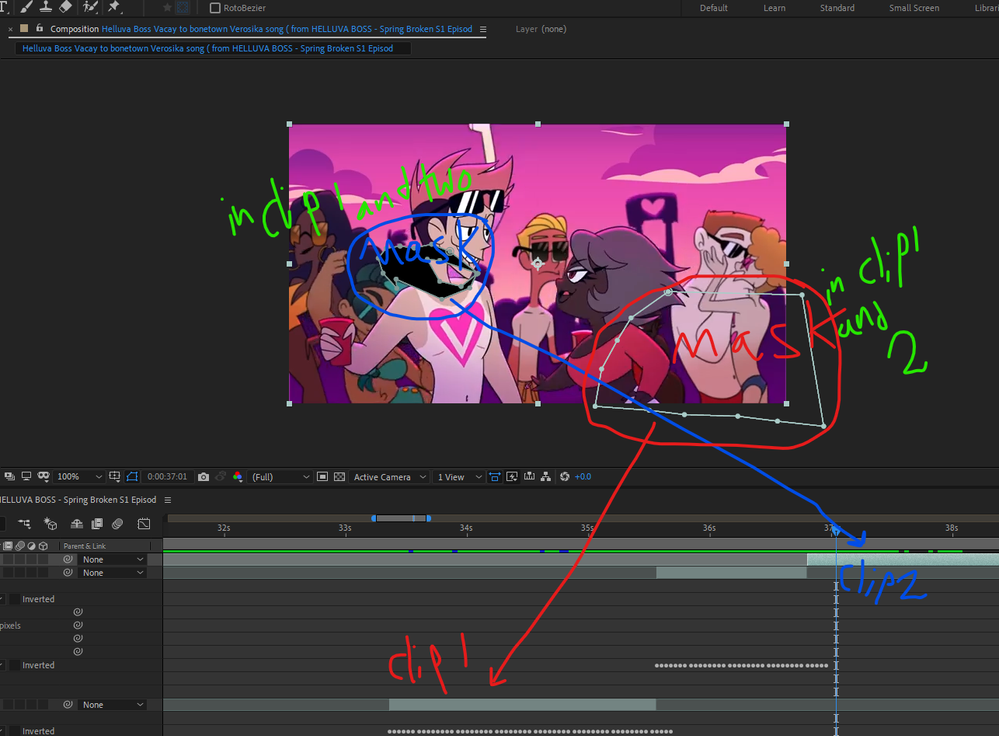Toggle Hide Shy Layers switch

point(76,524)
